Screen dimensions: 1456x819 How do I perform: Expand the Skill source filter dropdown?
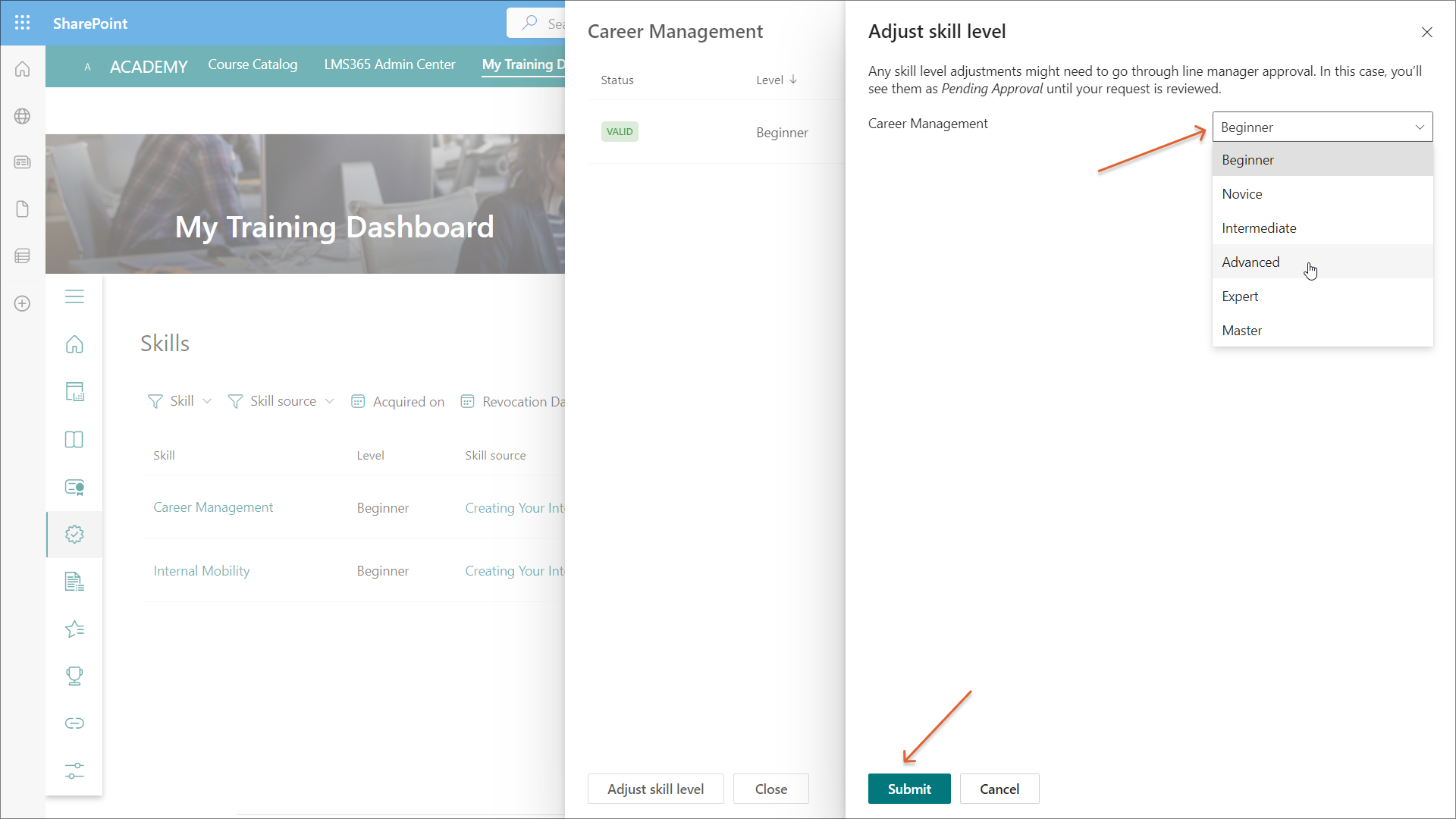(x=281, y=401)
